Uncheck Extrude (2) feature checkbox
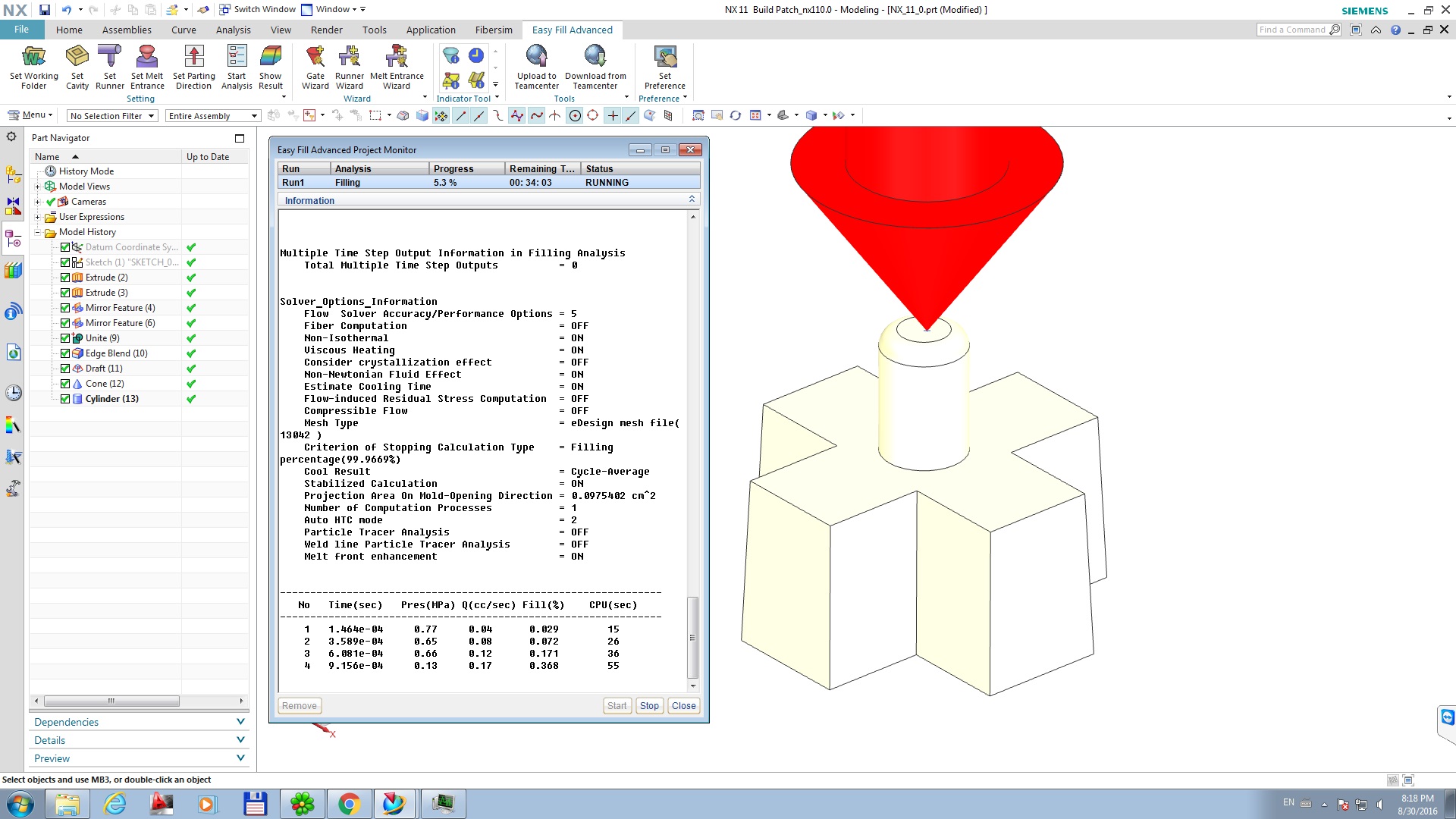This screenshot has height=819, width=1456. tap(65, 278)
